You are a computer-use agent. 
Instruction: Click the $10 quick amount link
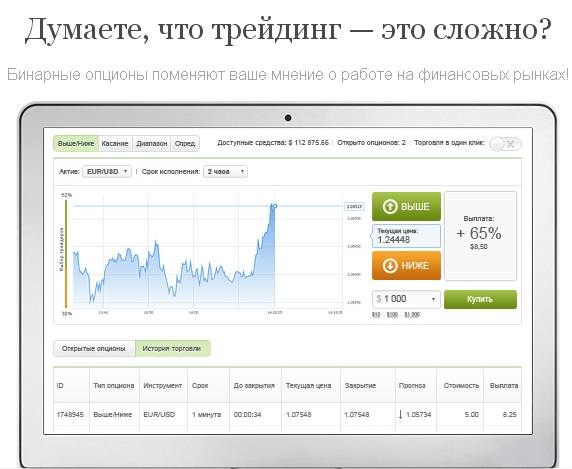pos(376,314)
